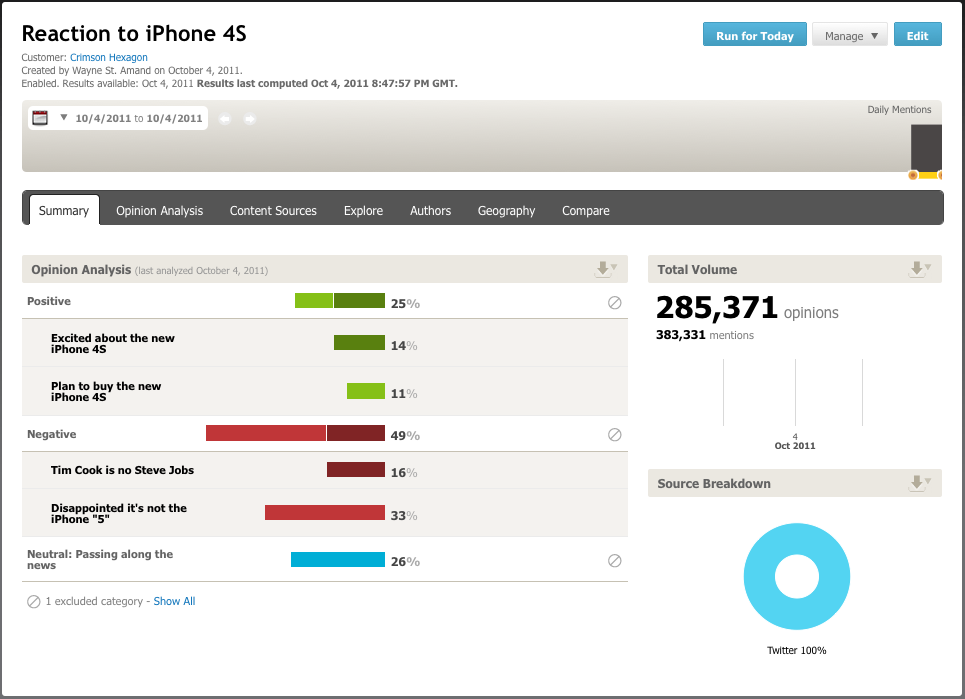Open the Compare tab

[585, 210]
